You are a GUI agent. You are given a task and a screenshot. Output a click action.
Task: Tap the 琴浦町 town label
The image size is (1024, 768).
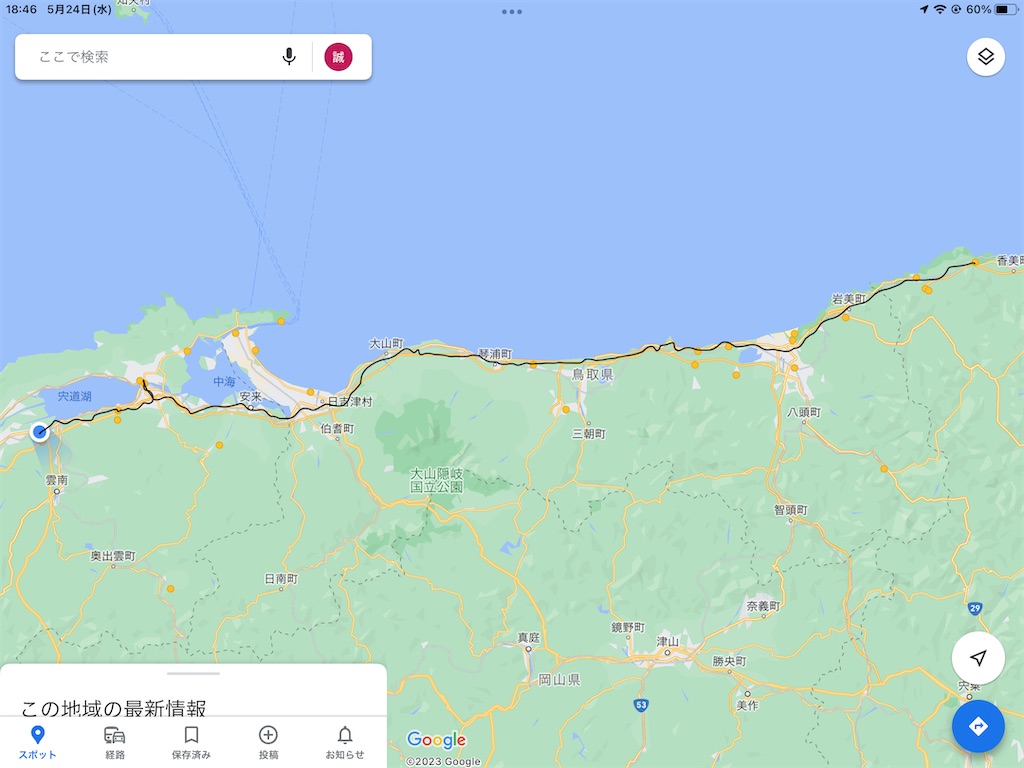click(x=496, y=354)
